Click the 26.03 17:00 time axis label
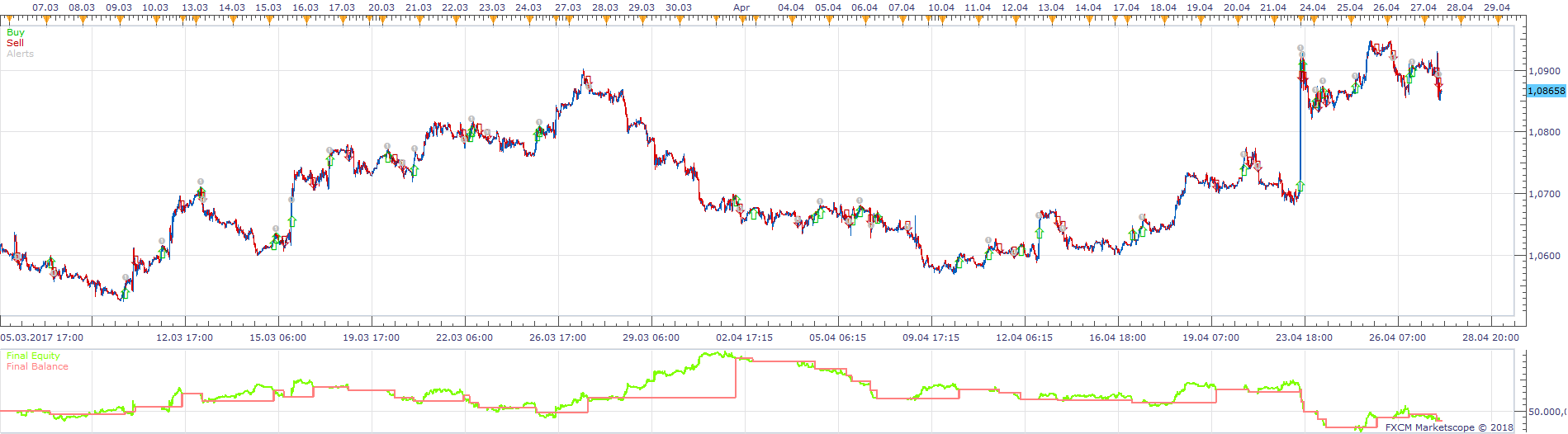The image size is (1568, 434). [x=558, y=337]
